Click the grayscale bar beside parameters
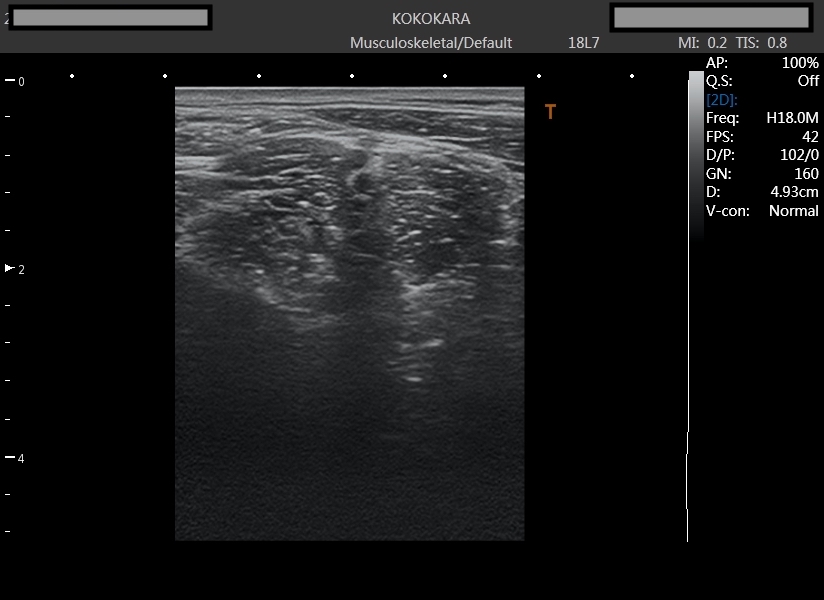The image size is (824, 600). click(696, 156)
